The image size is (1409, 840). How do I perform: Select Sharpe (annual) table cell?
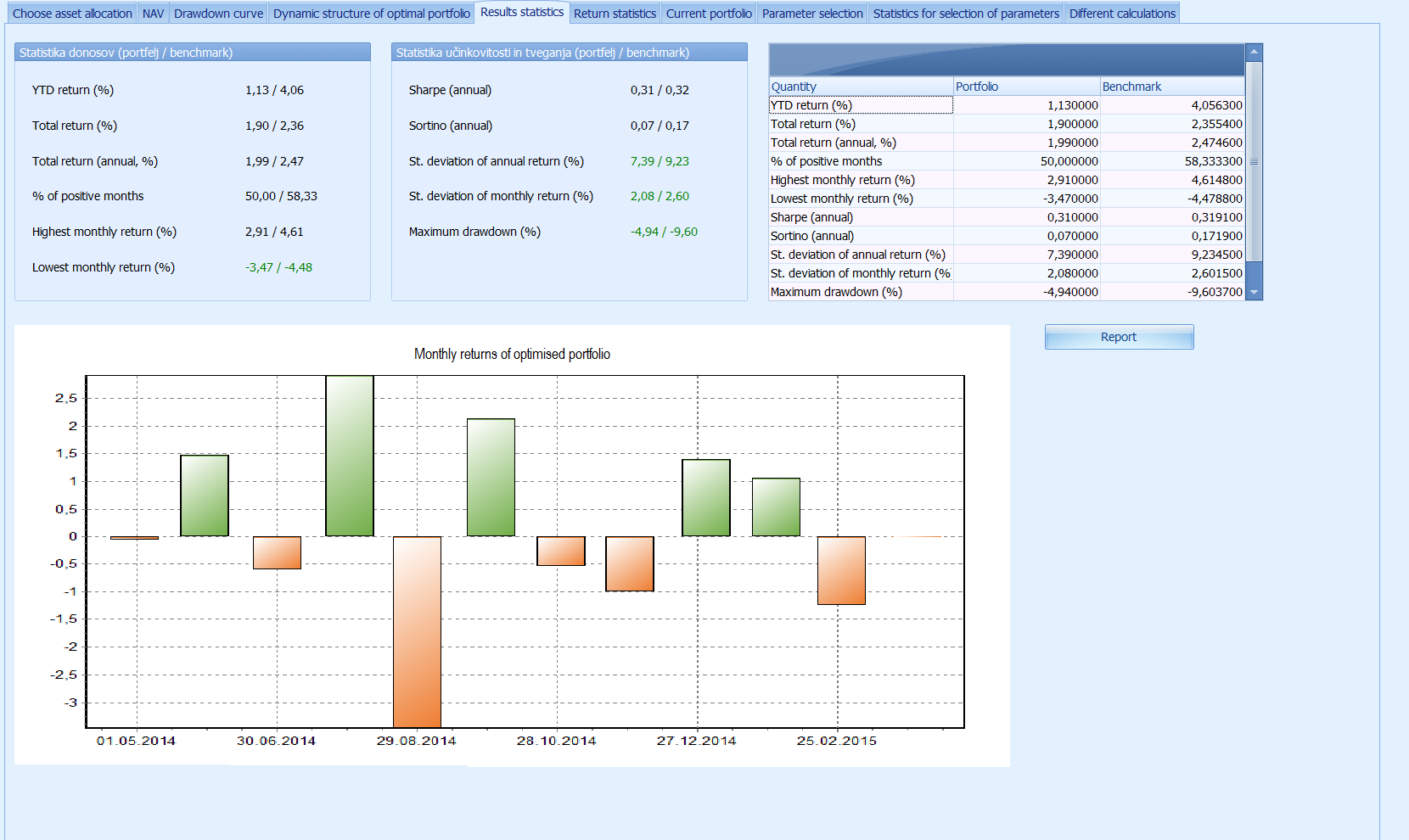tap(861, 217)
